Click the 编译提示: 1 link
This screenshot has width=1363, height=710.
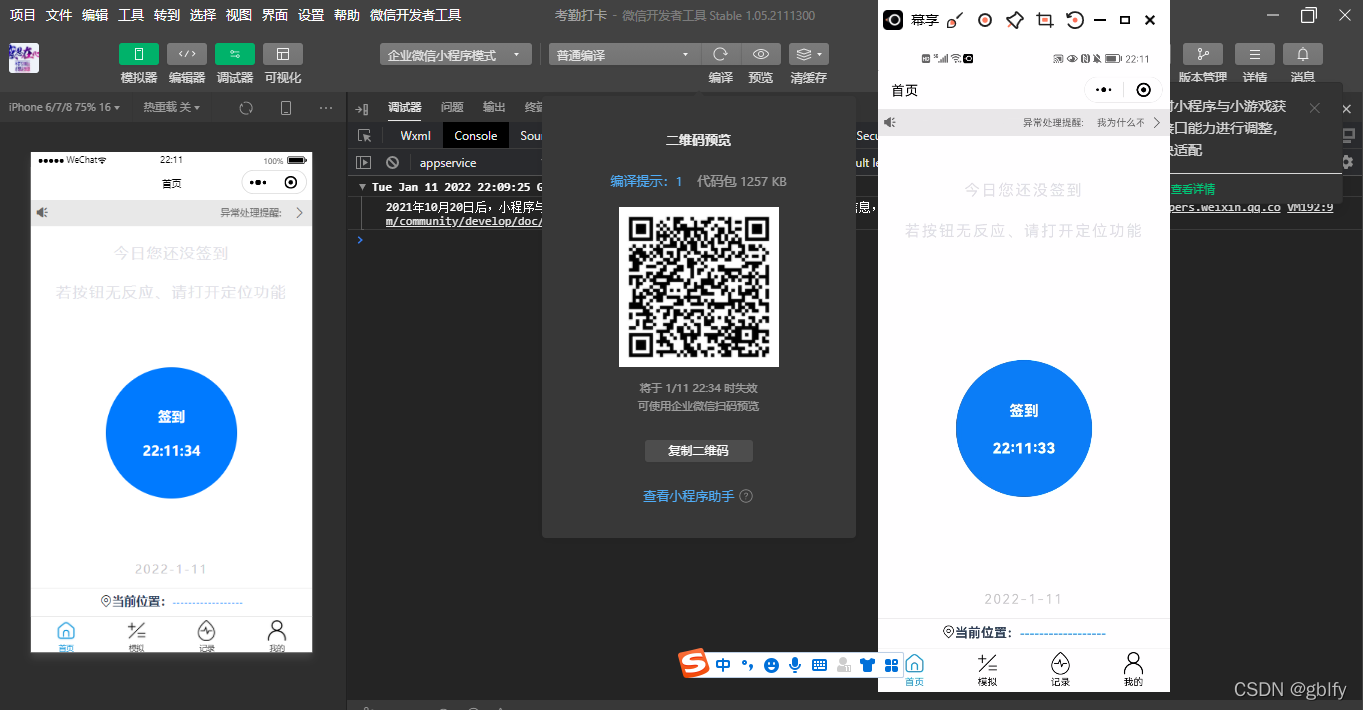646,182
